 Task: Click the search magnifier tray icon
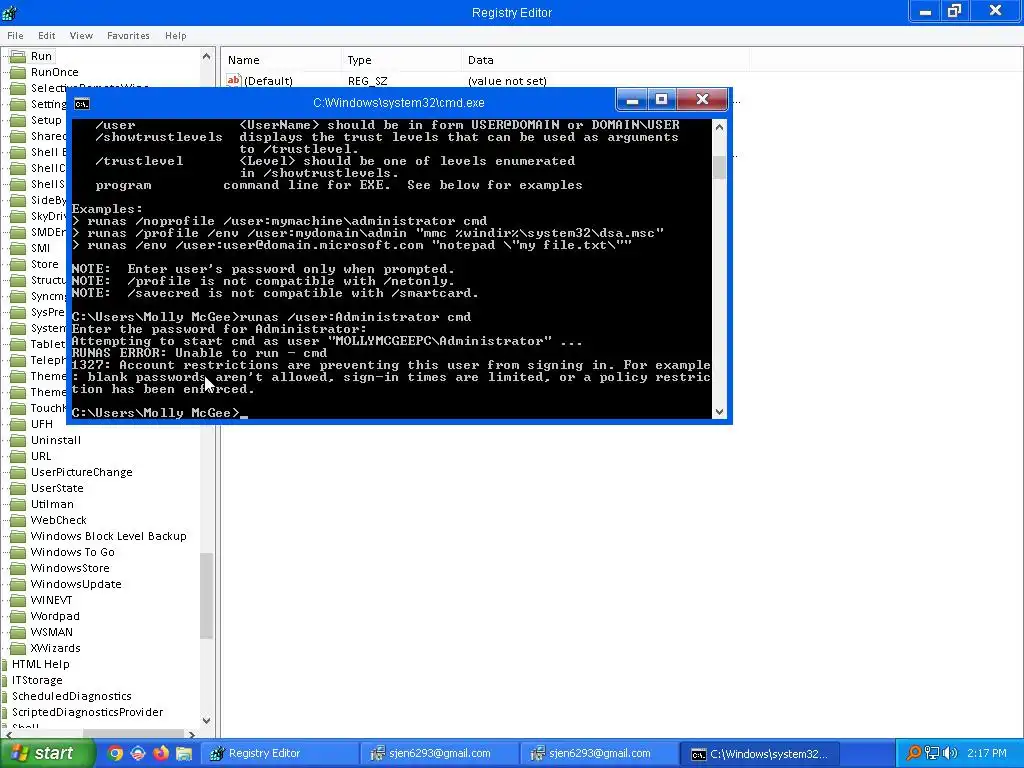coord(914,754)
